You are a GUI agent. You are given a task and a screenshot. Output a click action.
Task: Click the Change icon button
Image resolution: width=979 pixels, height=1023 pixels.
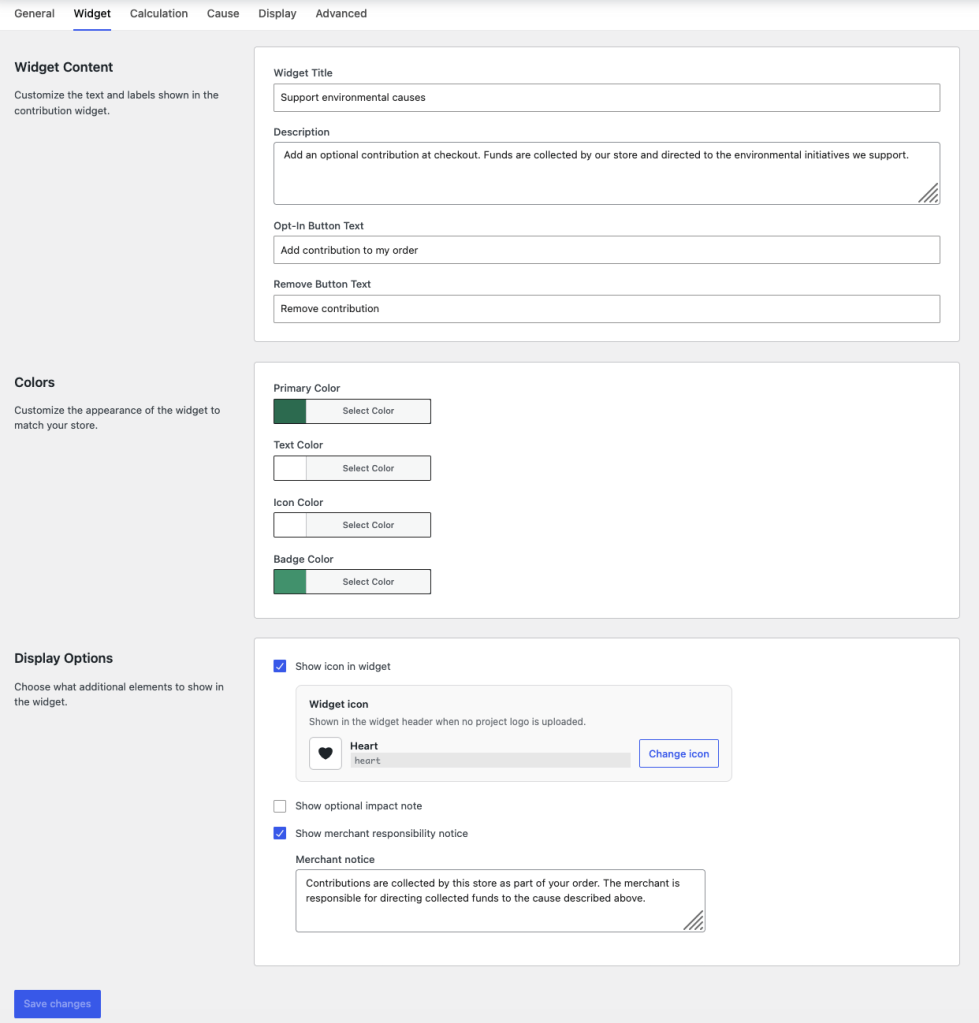pyautogui.click(x=679, y=754)
